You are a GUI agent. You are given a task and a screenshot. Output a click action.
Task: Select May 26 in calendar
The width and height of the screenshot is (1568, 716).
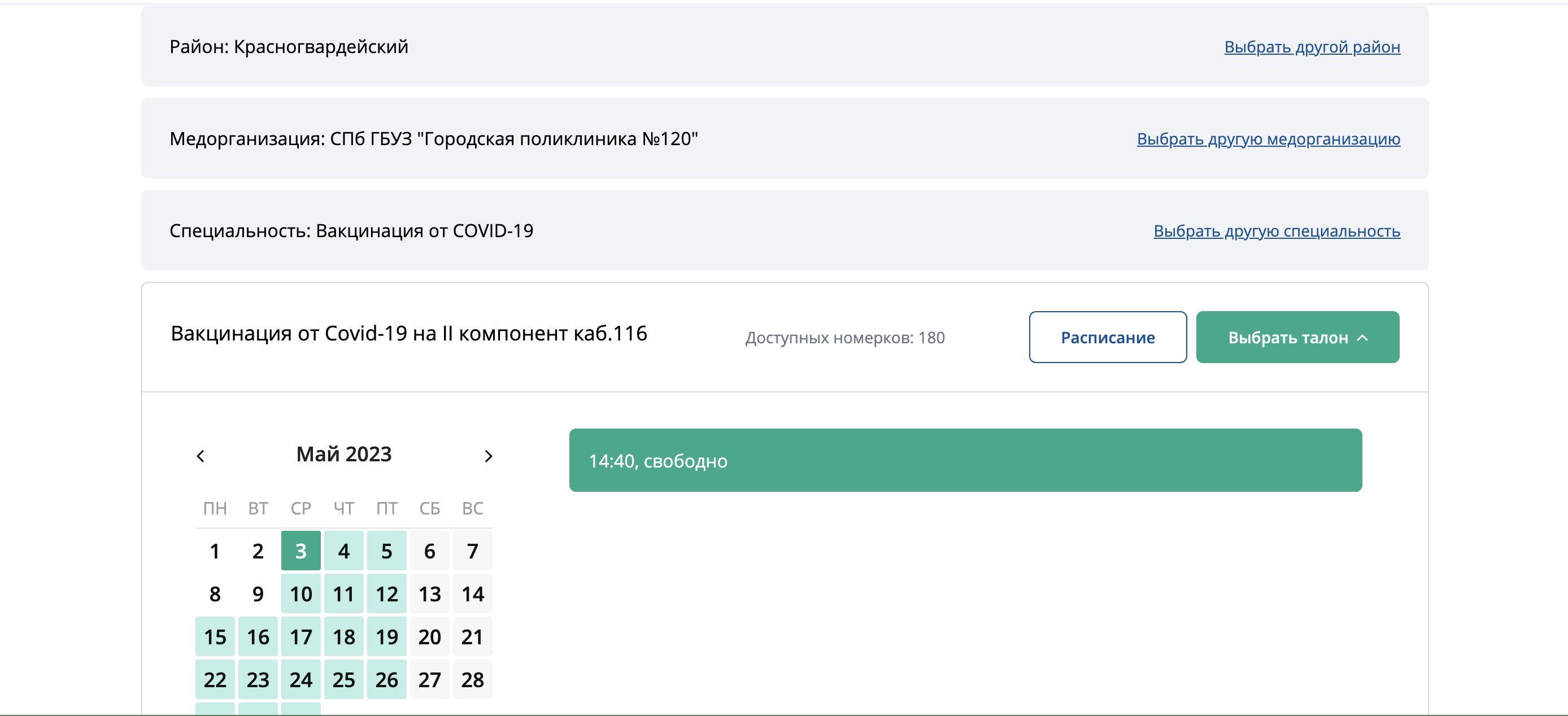coord(386,679)
